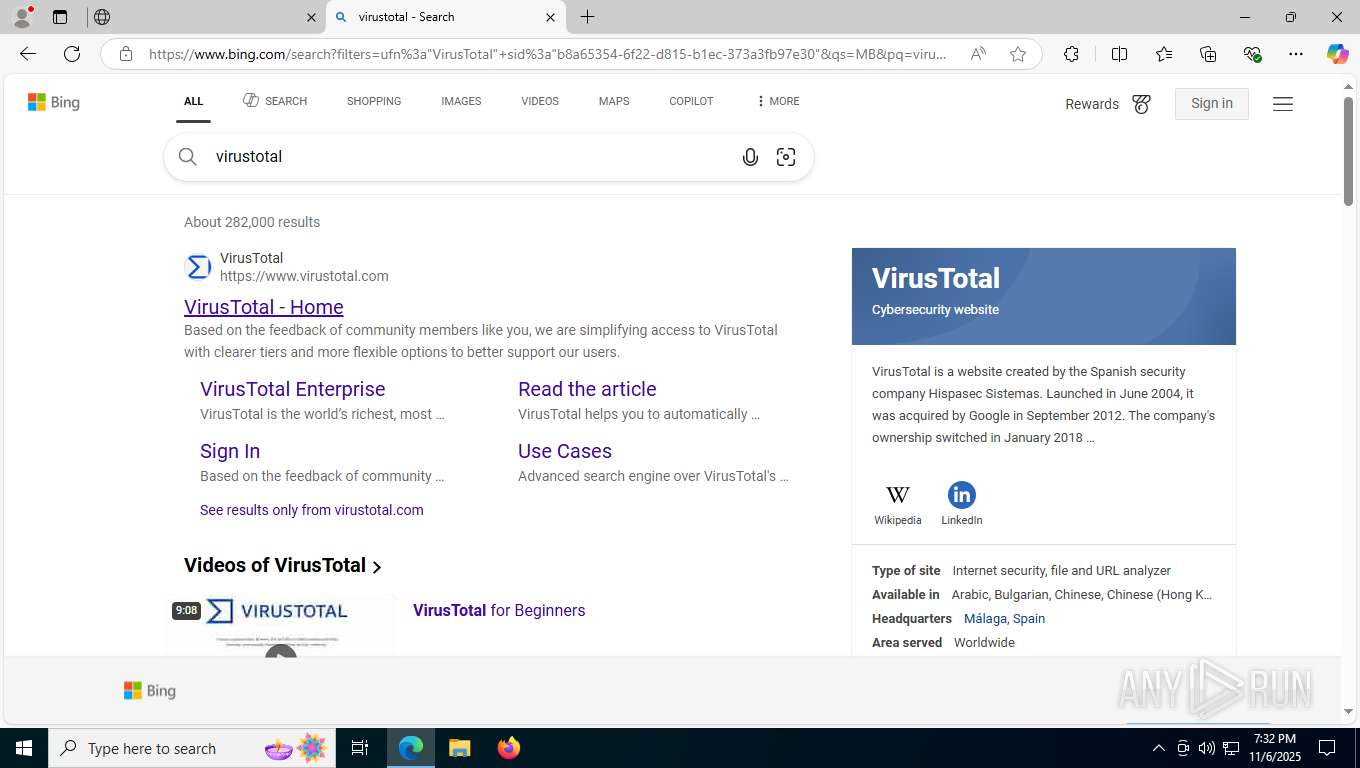Image resolution: width=1360 pixels, height=768 pixels.
Task: Add this page to favorites star
Action: 1018,54
